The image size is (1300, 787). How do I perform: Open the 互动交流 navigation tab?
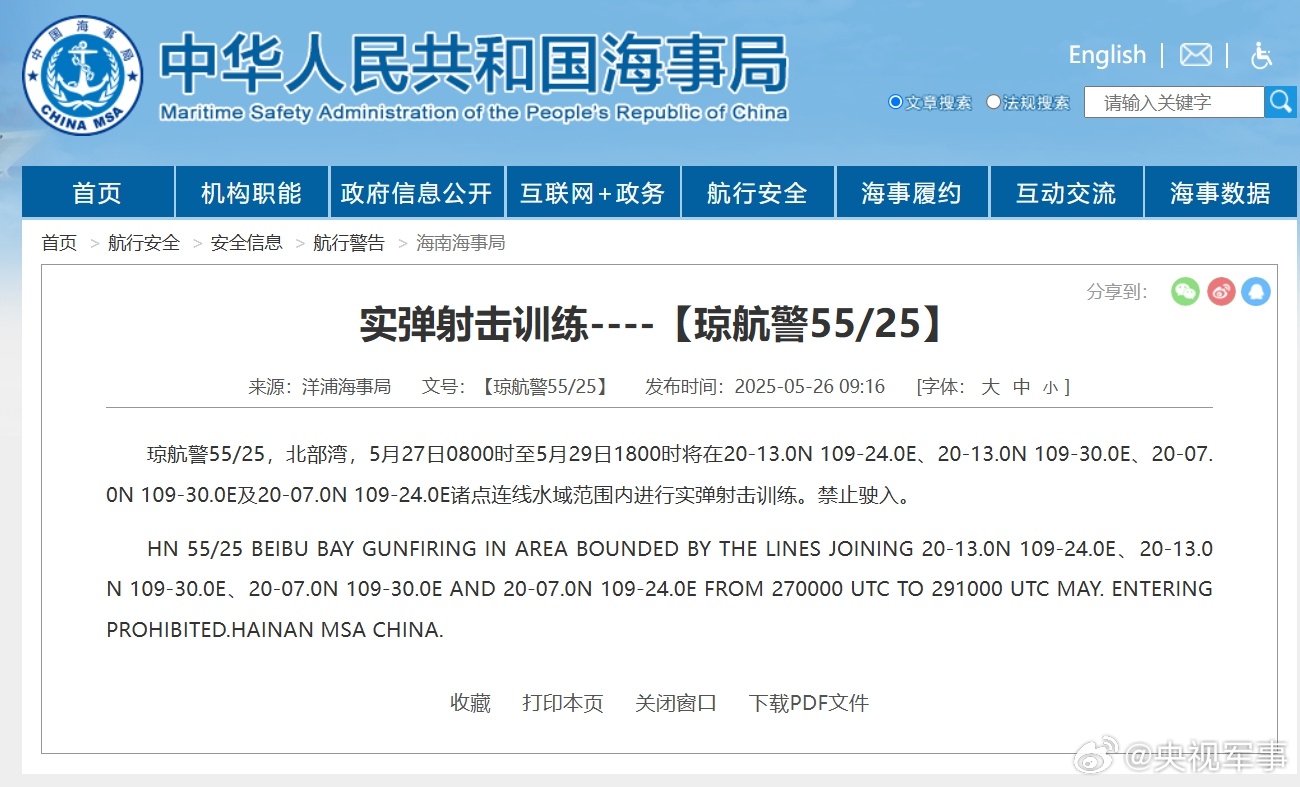click(x=1065, y=192)
